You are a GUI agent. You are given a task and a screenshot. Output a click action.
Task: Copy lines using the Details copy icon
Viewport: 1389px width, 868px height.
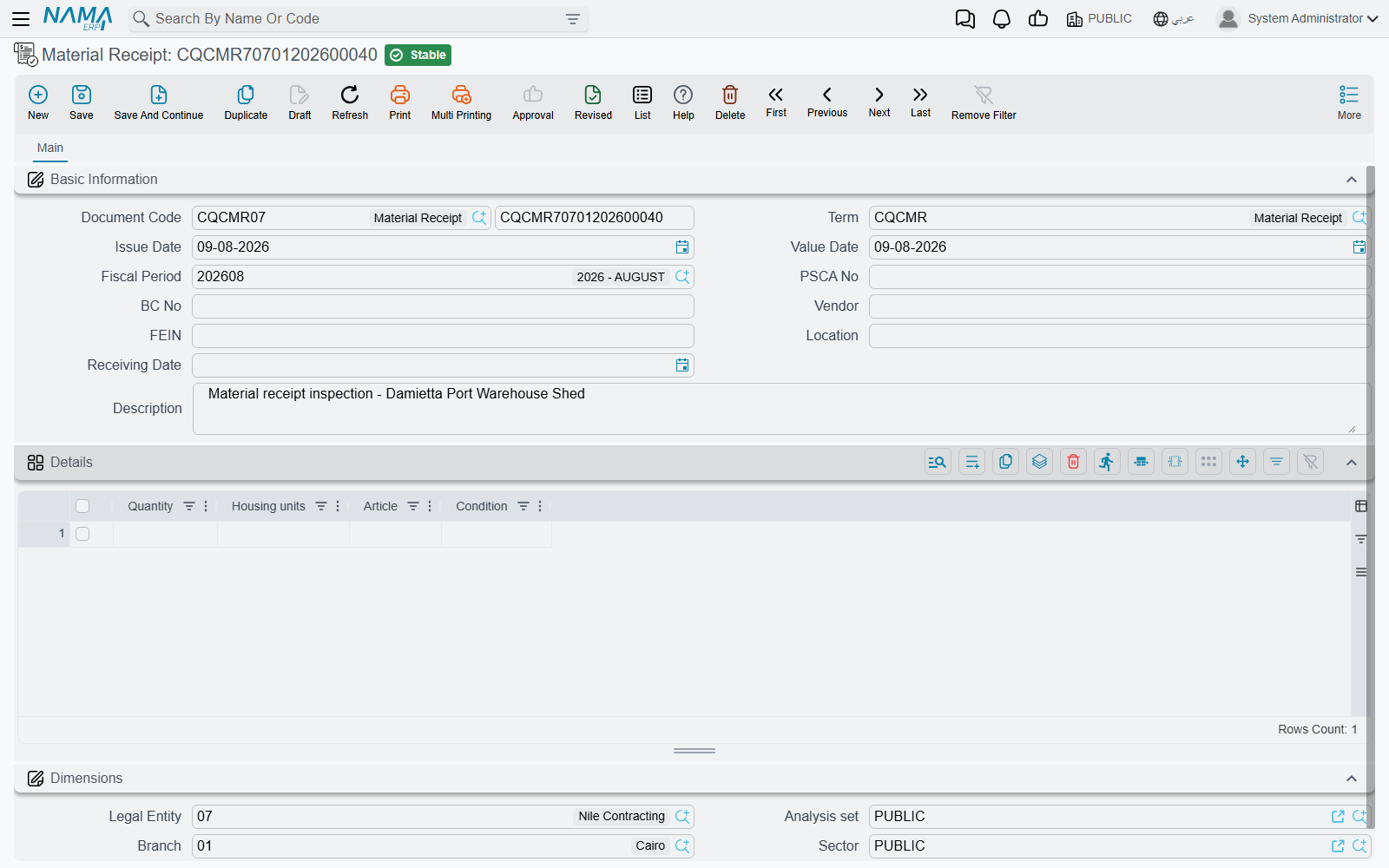point(1005,462)
